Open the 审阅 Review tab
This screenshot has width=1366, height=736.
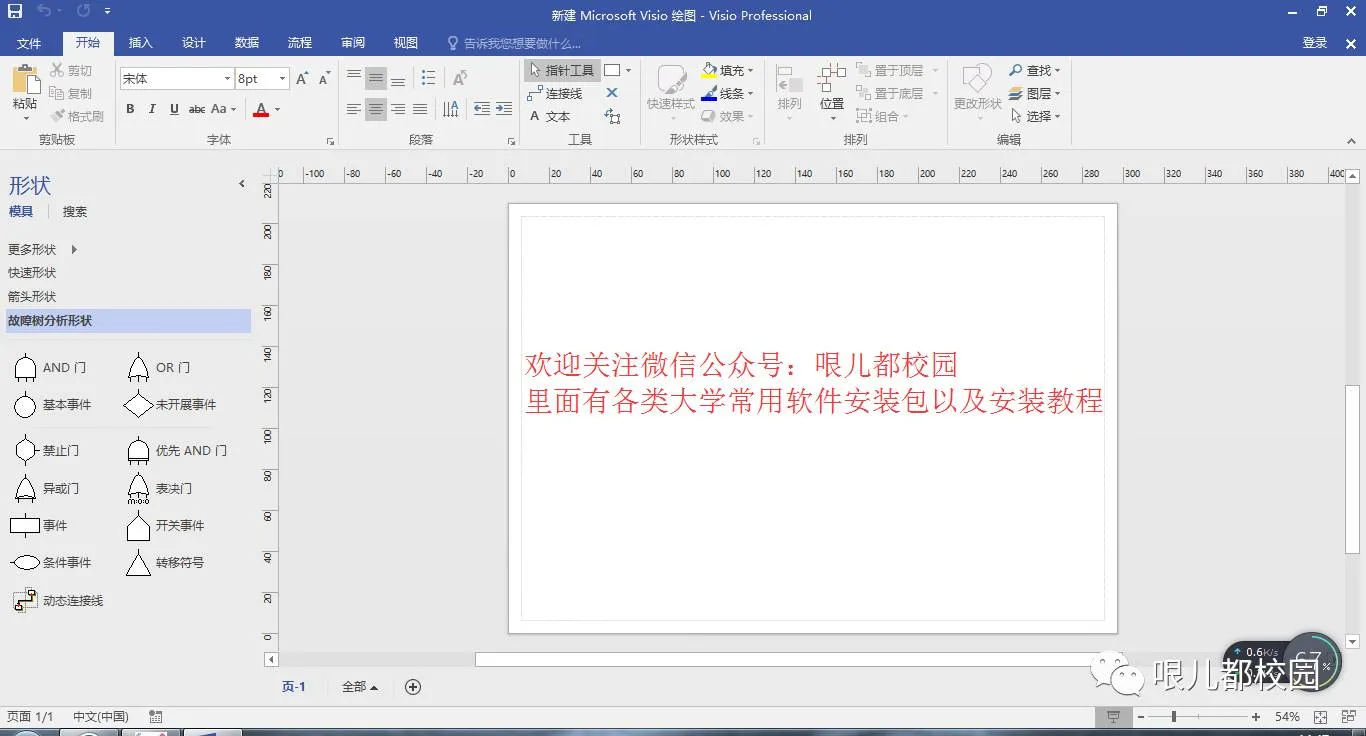click(x=353, y=43)
